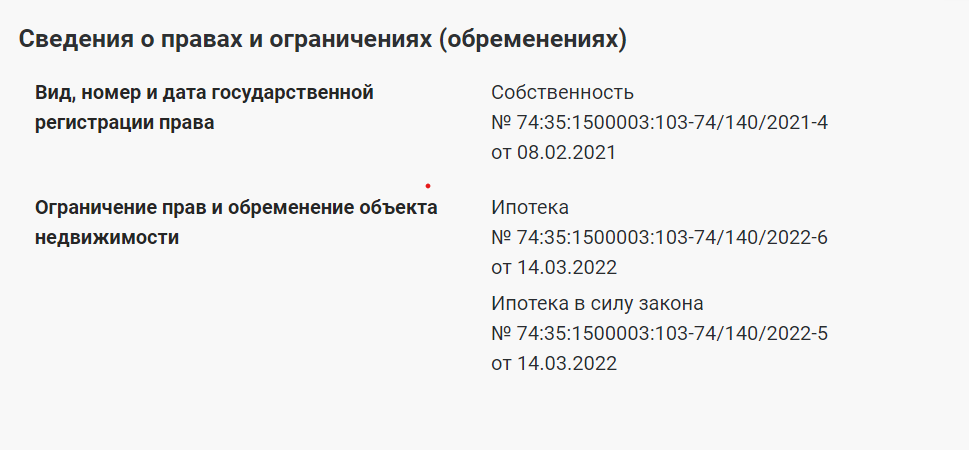The height and width of the screenshot is (450, 969).
Task: Click the text регистрации права
Action: 124,122
